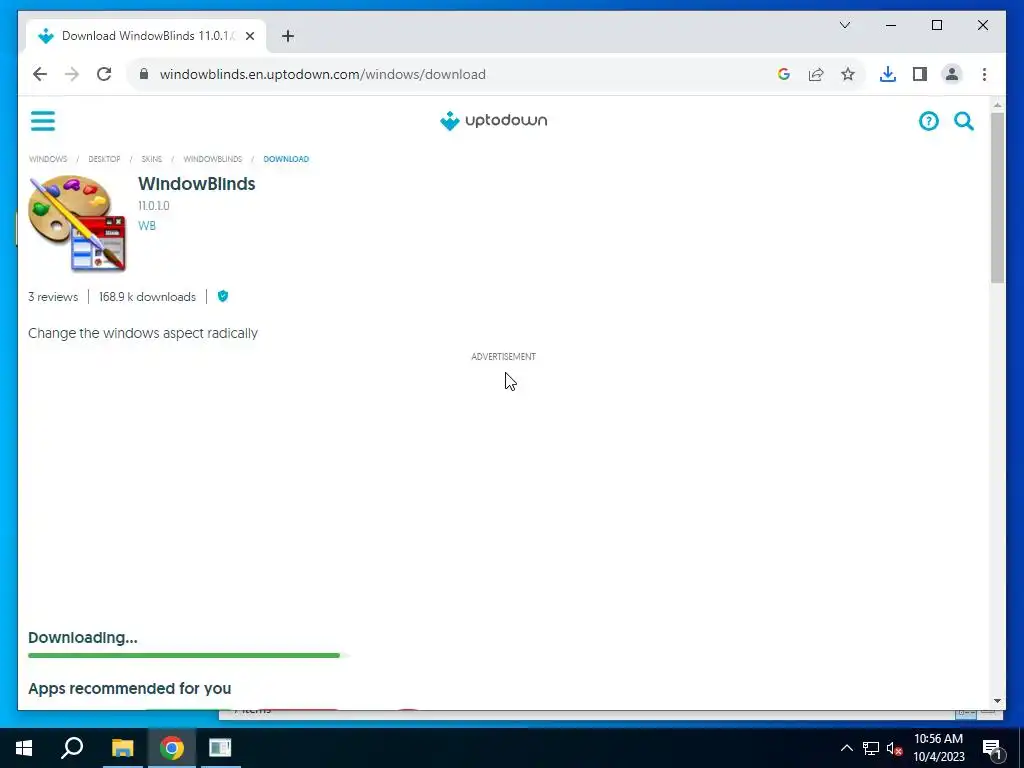1024x768 pixels.
Task: Open a new browser tab
Action: click(288, 36)
